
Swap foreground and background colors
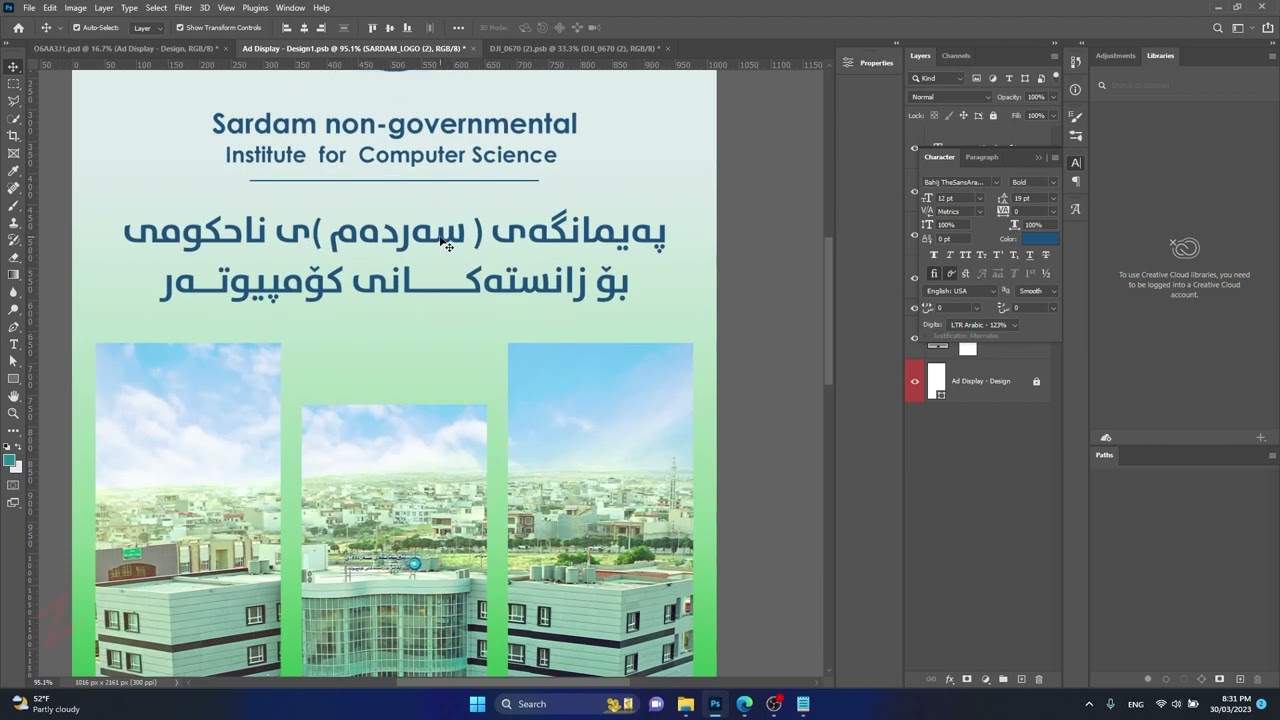[x=20, y=448]
